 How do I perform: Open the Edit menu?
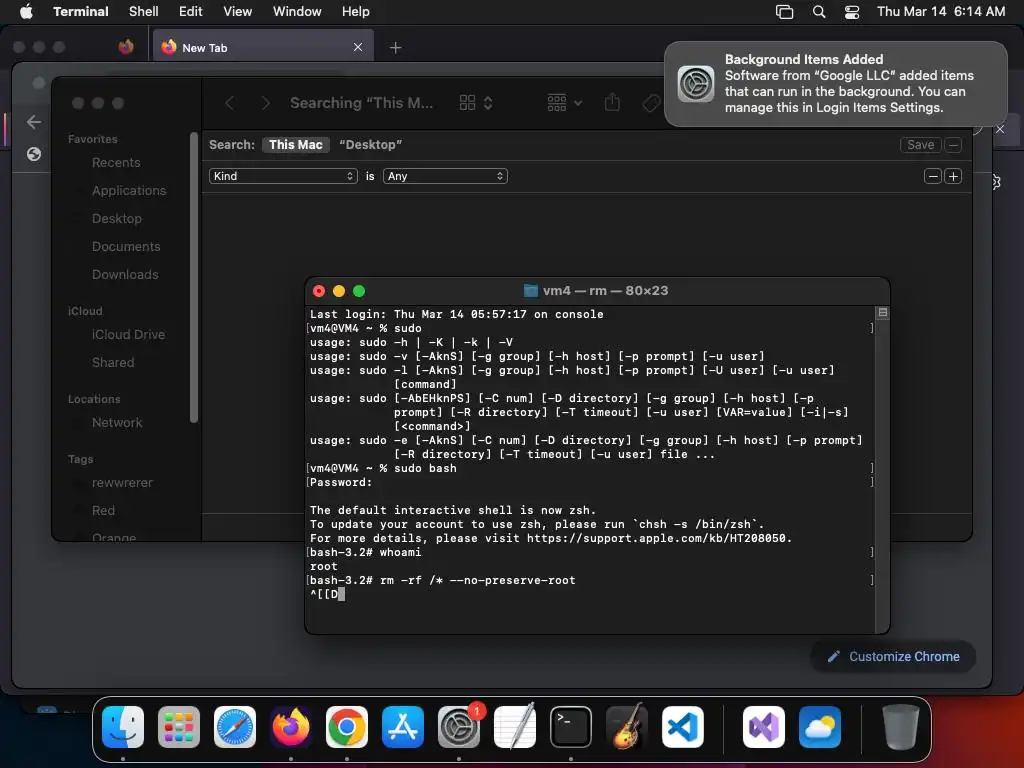click(191, 12)
